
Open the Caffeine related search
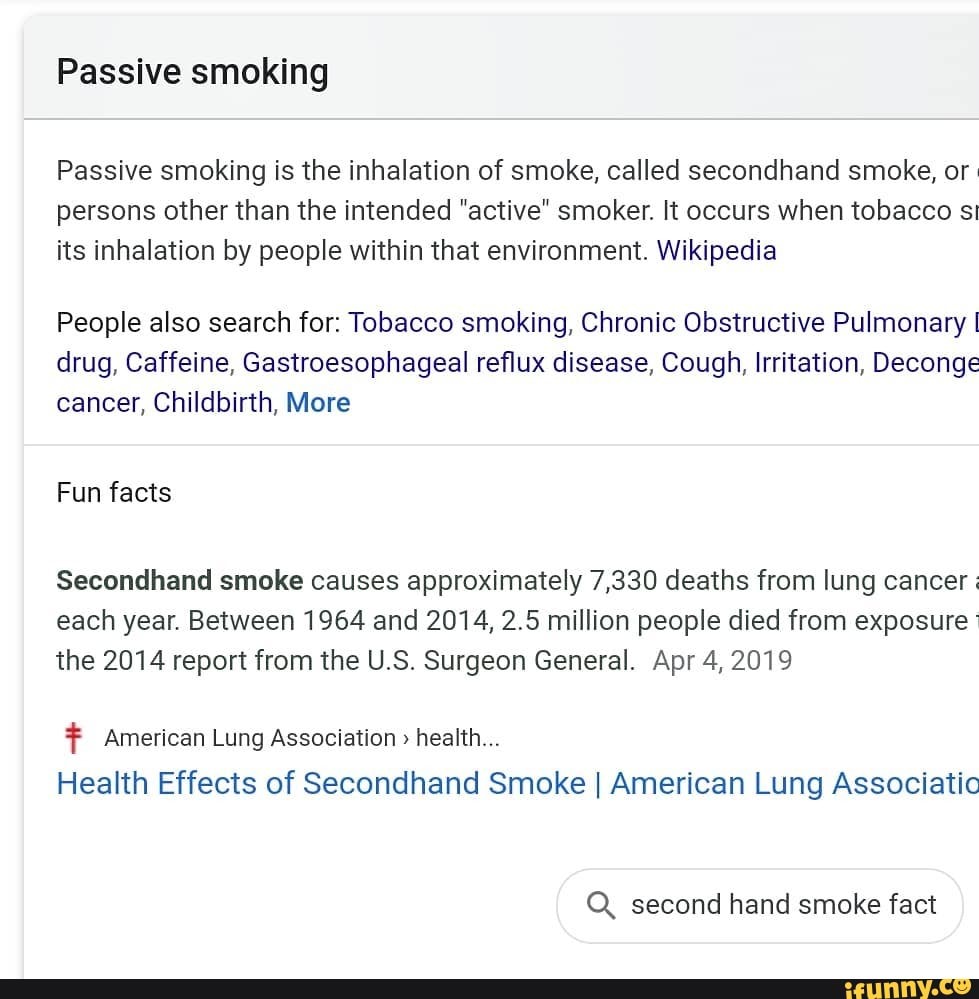[177, 362]
